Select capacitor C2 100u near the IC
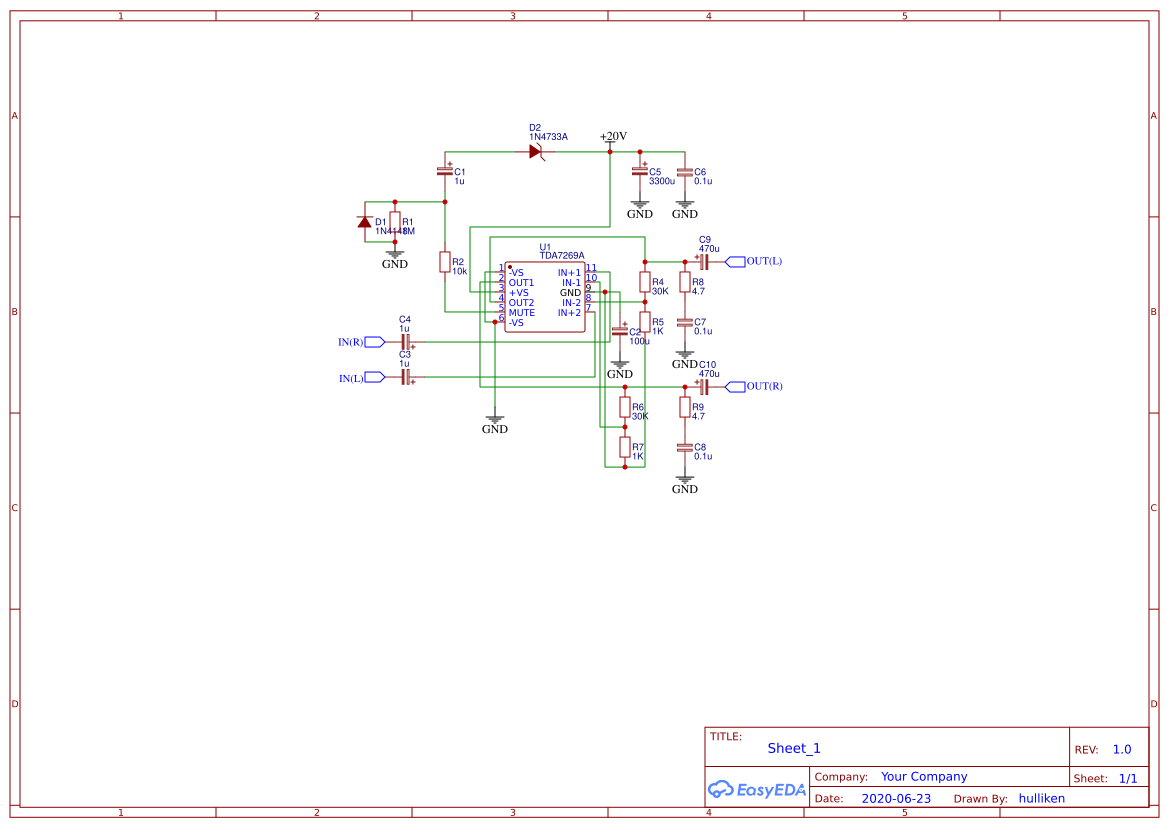This screenshot has height=828, width=1169. (x=622, y=330)
